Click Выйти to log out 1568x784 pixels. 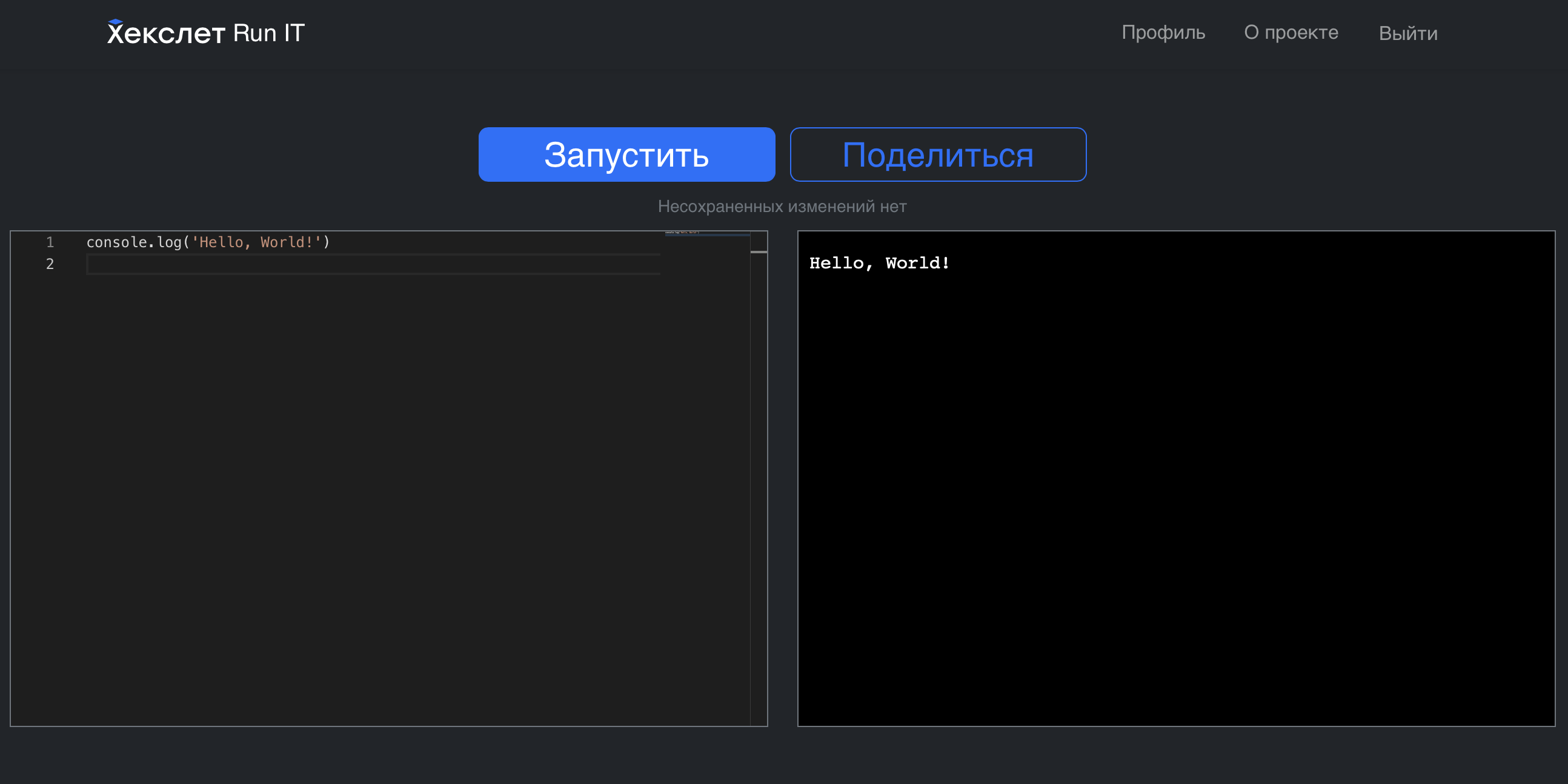pyautogui.click(x=1408, y=33)
